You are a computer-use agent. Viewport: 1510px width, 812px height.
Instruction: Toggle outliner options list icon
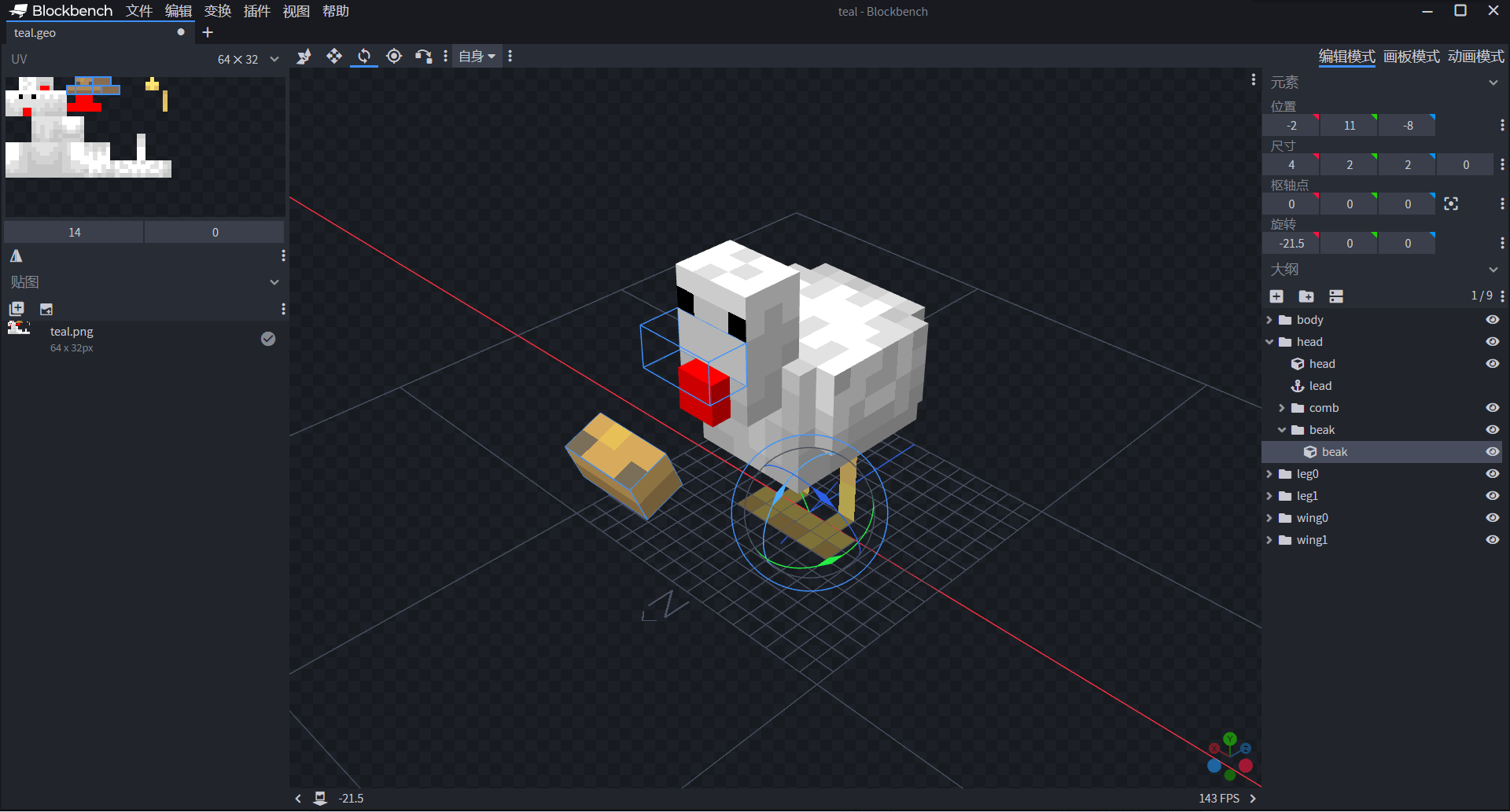pos(1336,296)
